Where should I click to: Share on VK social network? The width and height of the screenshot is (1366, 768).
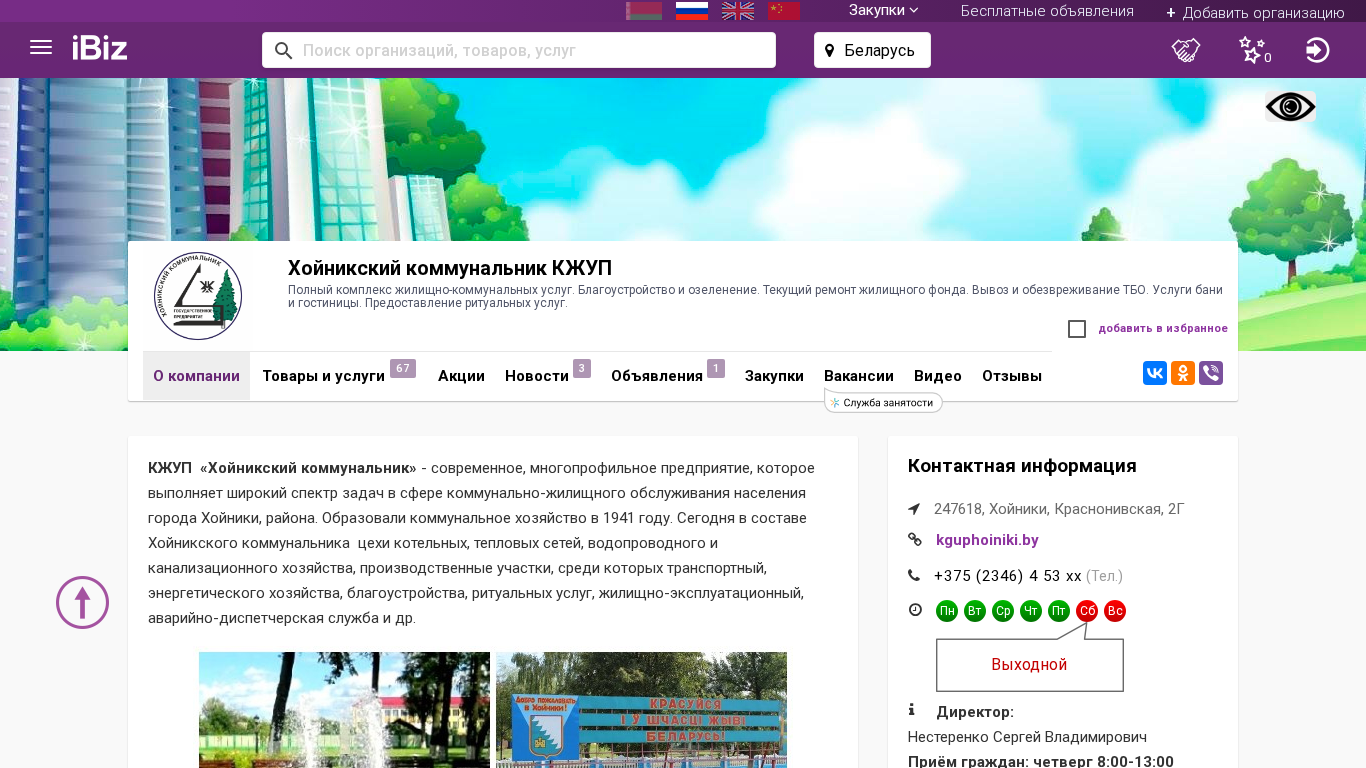(1155, 373)
